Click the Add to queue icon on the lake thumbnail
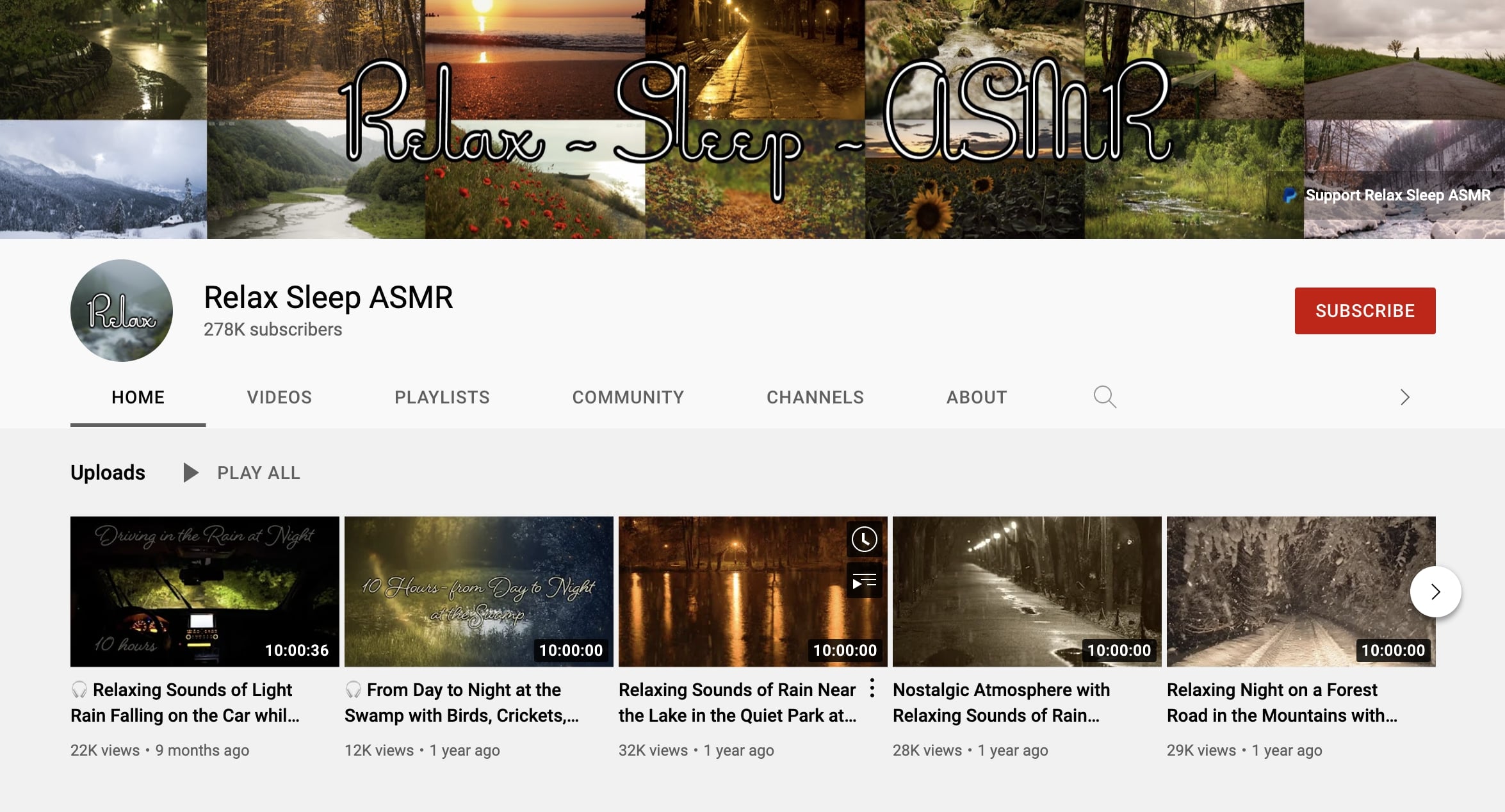The width and height of the screenshot is (1505, 812). pos(864,580)
